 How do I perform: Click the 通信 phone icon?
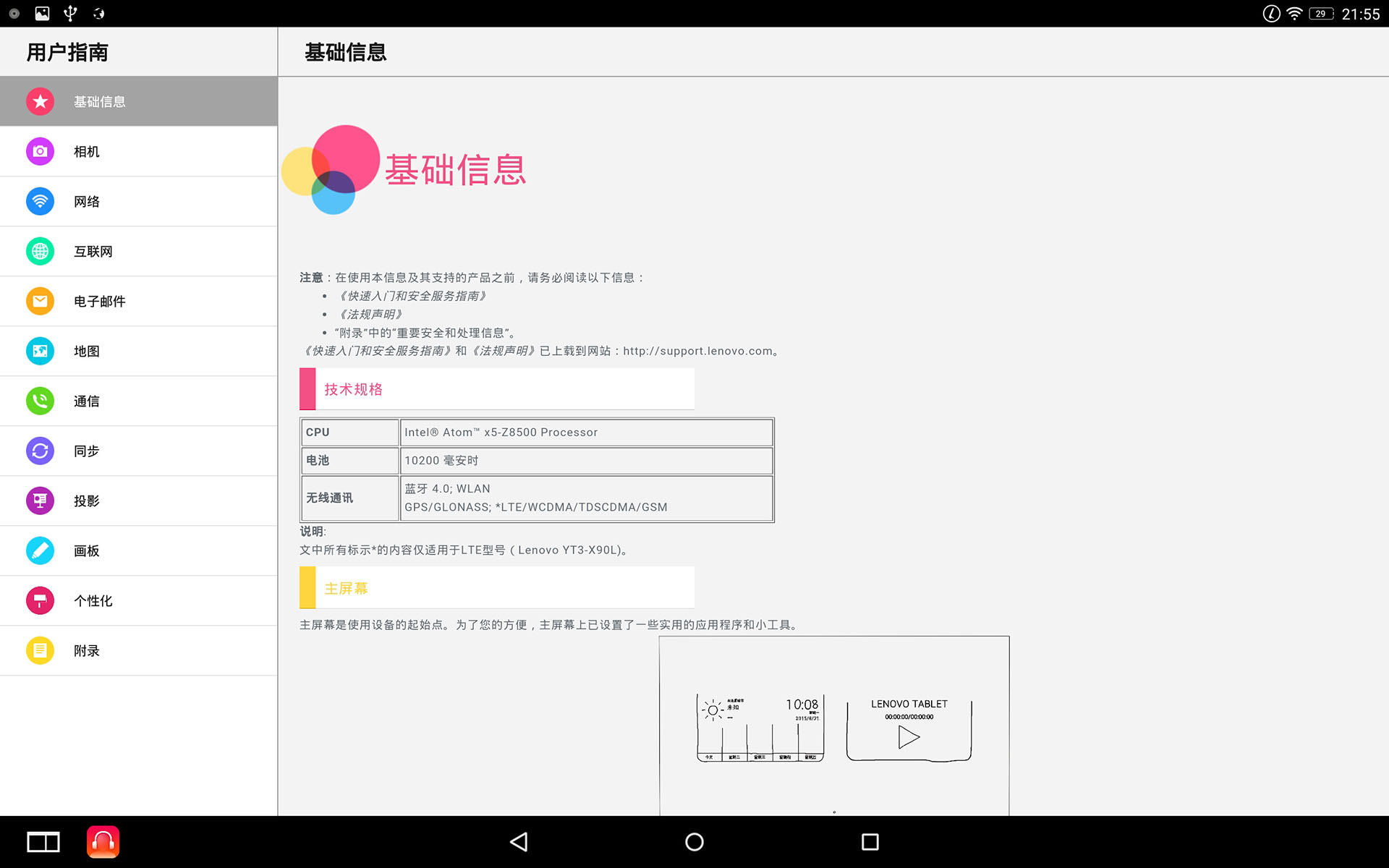40,401
